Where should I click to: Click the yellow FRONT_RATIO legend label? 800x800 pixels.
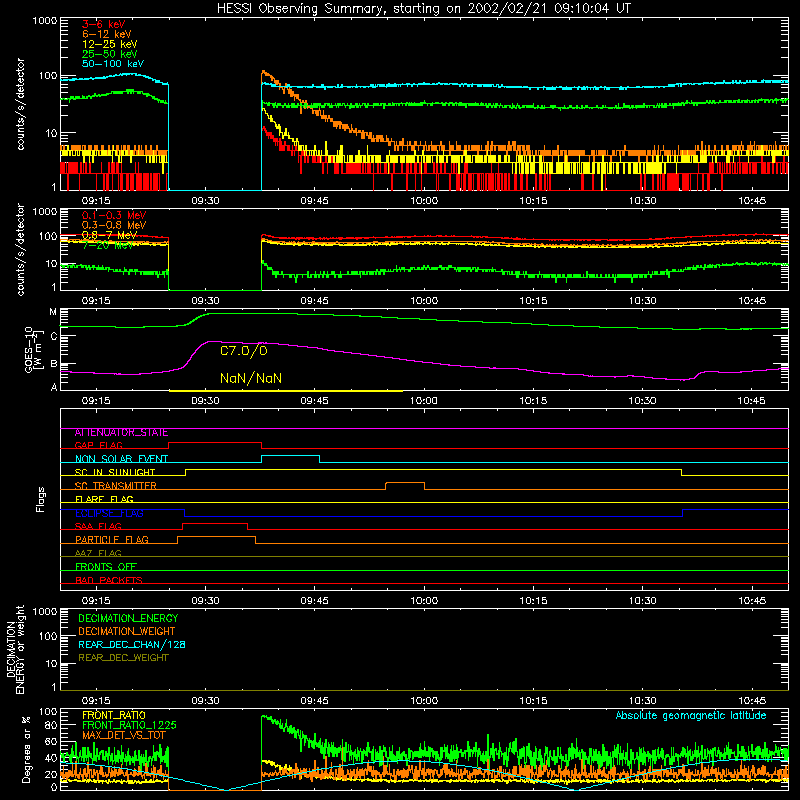(x=114, y=716)
